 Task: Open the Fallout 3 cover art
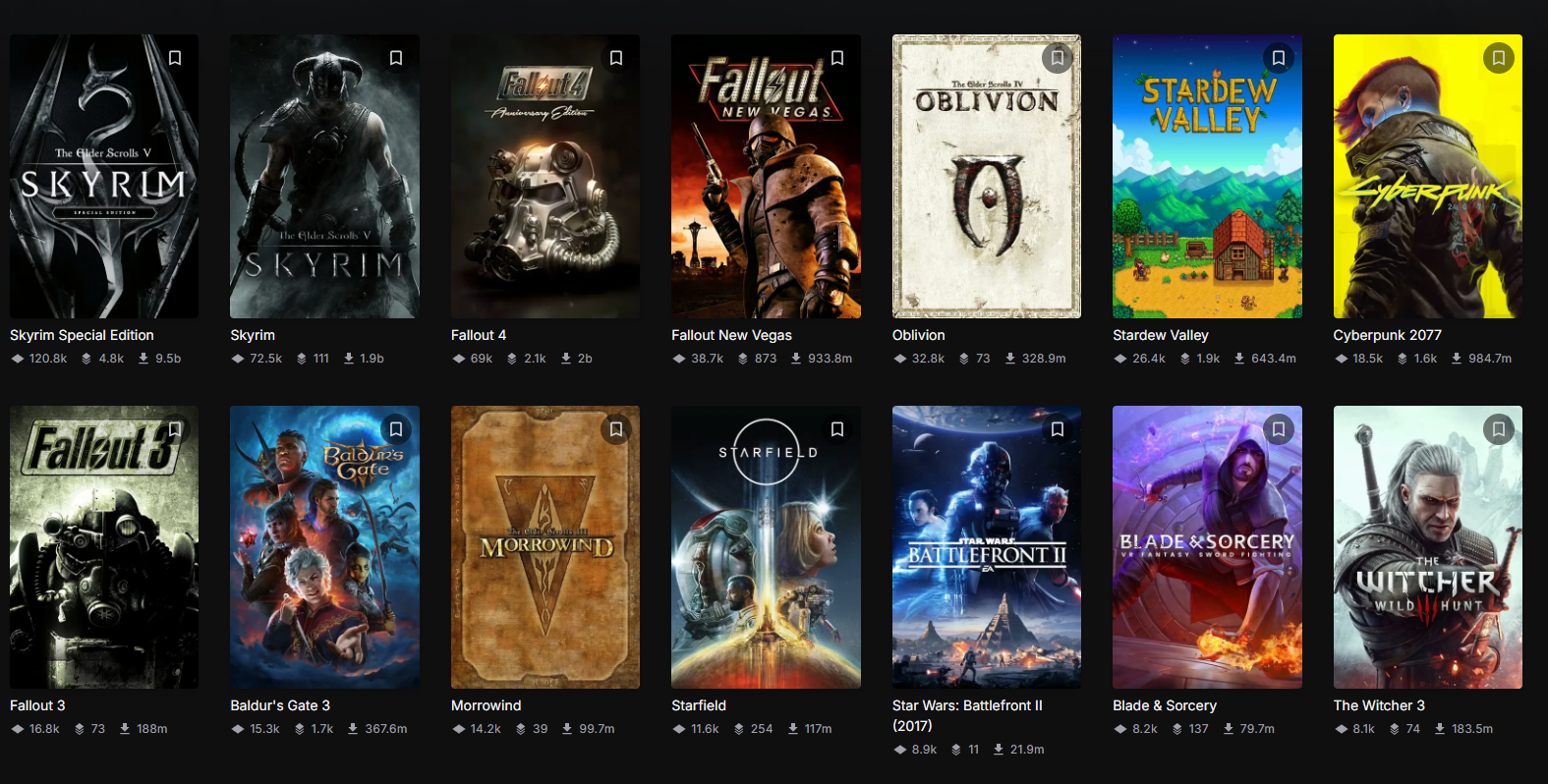(x=104, y=547)
